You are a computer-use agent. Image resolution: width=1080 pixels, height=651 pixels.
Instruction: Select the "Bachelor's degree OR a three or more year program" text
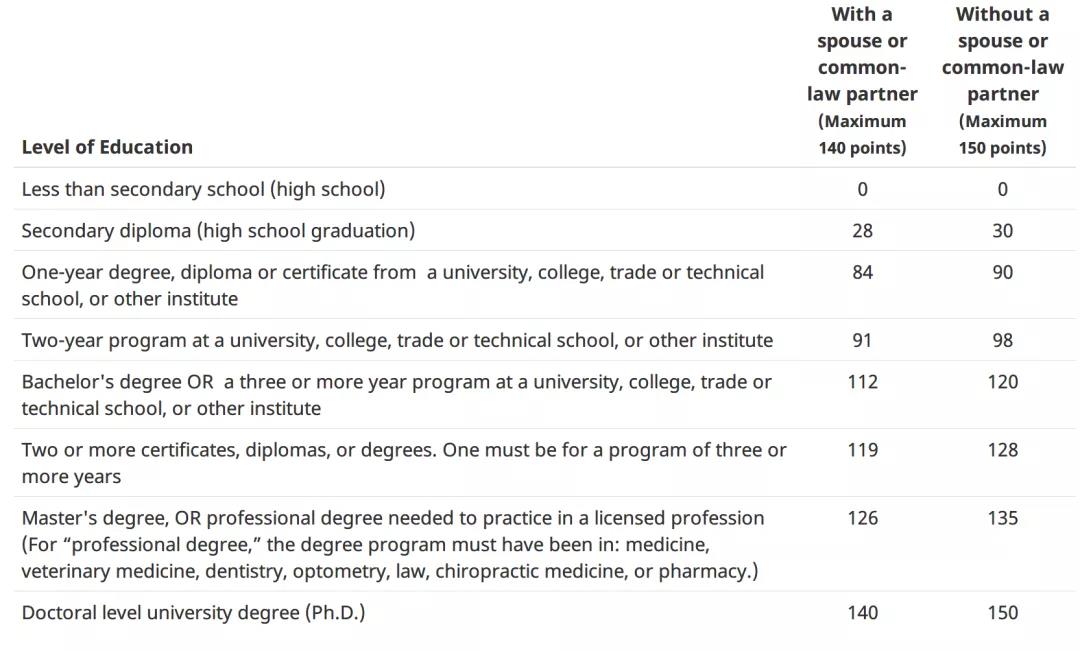(397, 395)
